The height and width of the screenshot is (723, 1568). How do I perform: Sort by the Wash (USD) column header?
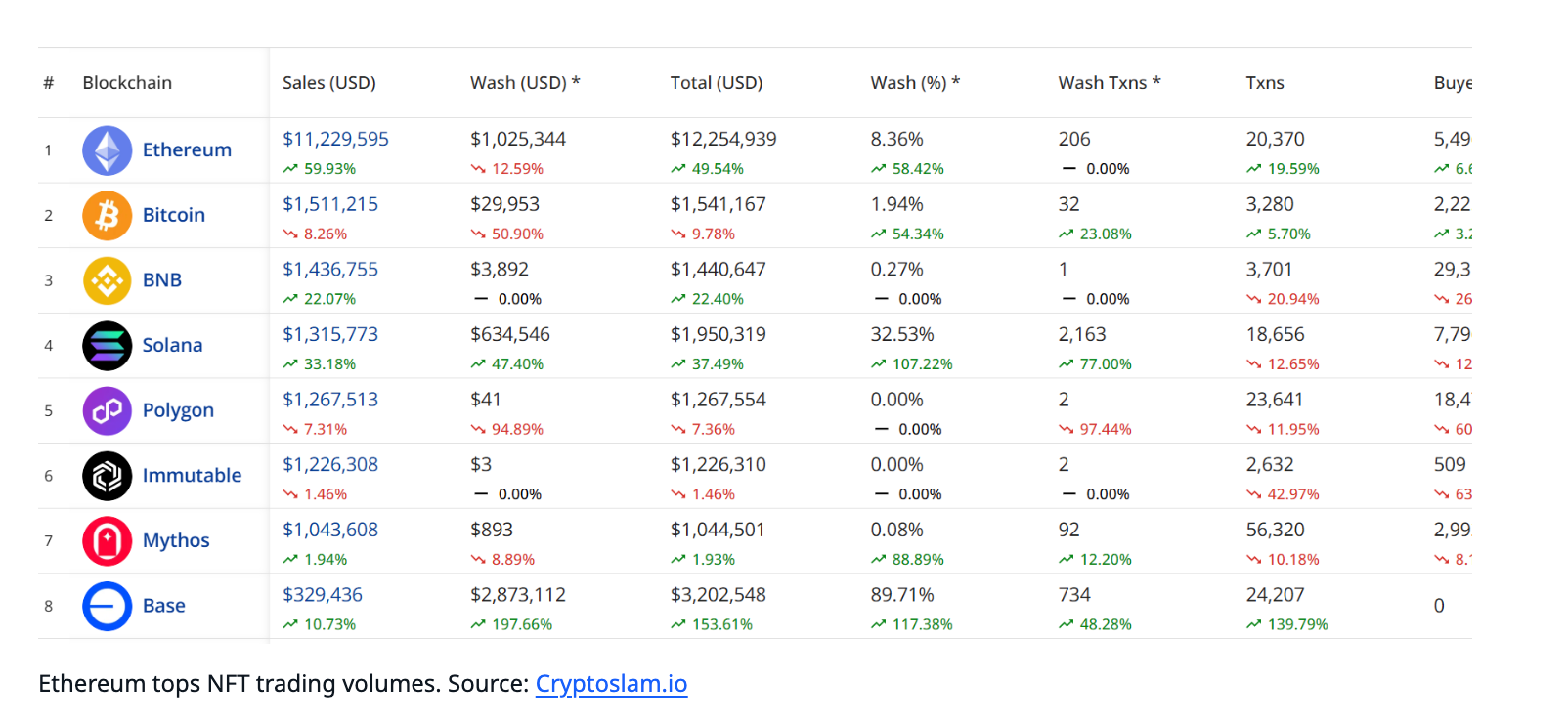(525, 83)
